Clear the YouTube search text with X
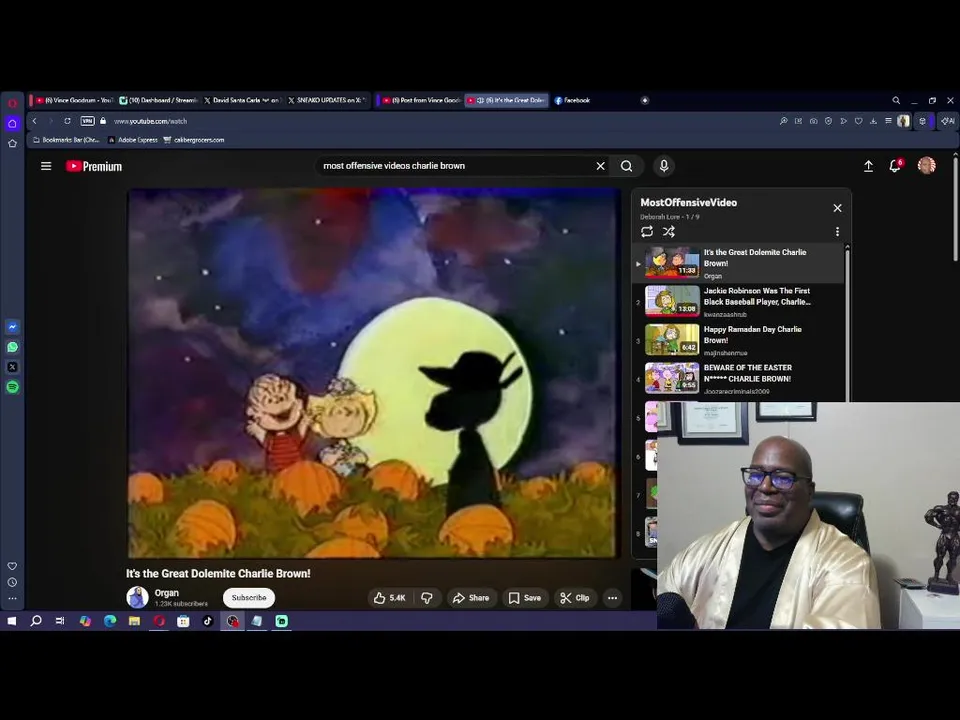This screenshot has width=960, height=720. coord(601,166)
